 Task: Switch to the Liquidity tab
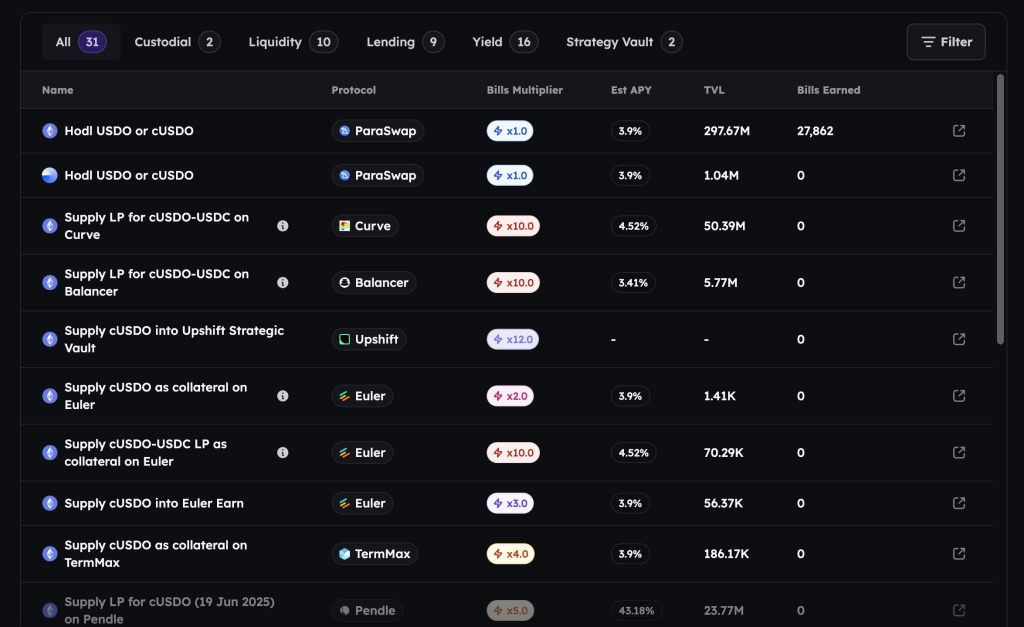[293, 42]
